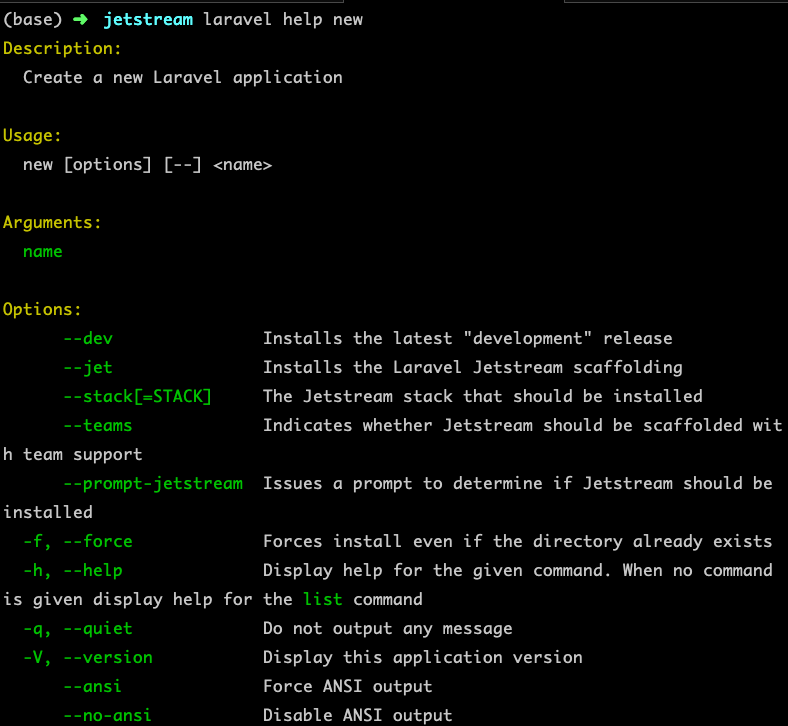Click the 'Options:' heading
This screenshot has width=788, height=726.
pyautogui.click(x=42, y=309)
